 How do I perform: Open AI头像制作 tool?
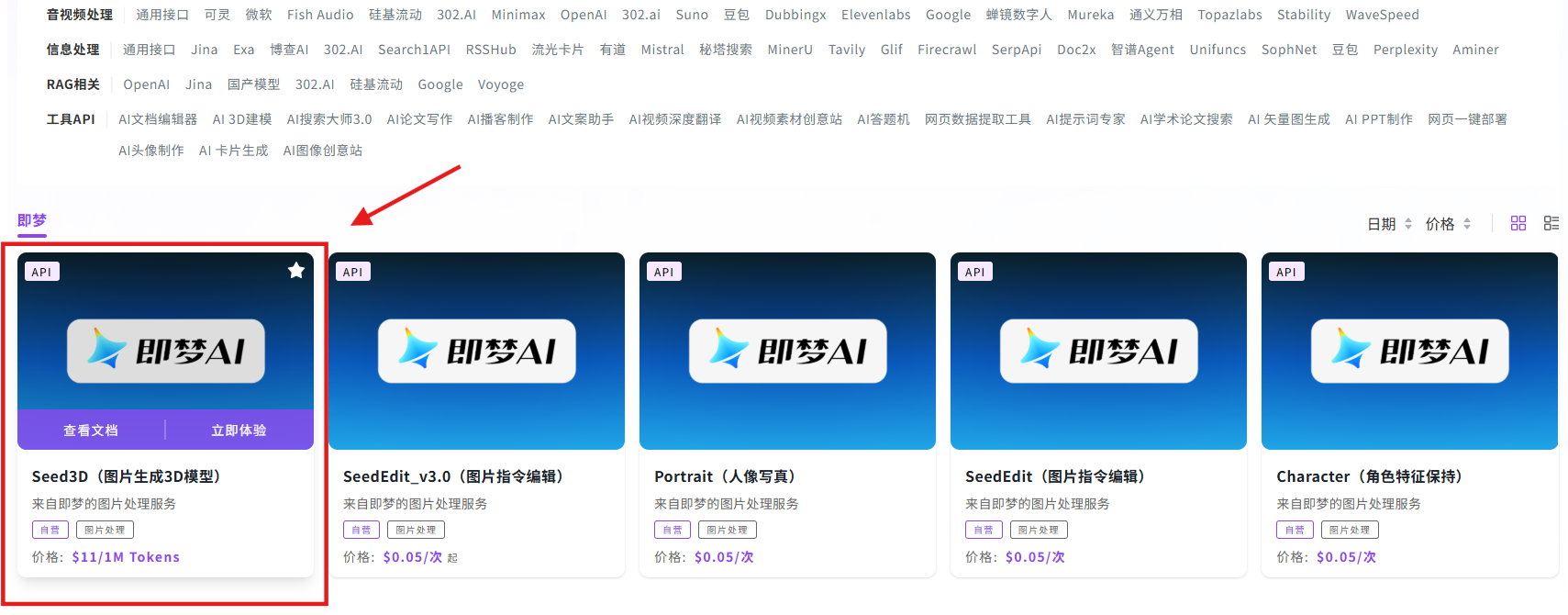(151, 151)
